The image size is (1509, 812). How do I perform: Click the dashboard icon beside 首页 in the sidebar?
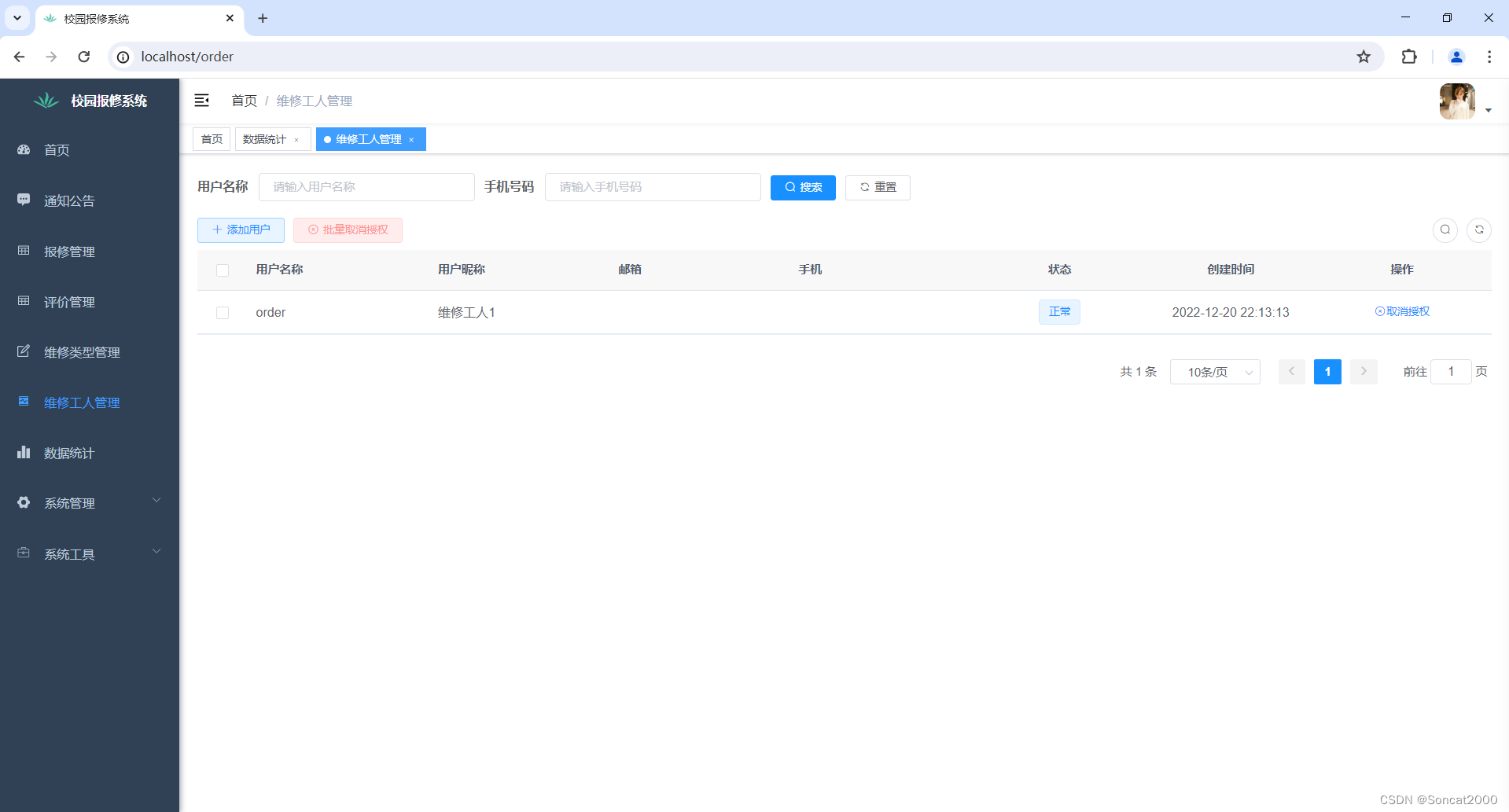tap(24, 149)
